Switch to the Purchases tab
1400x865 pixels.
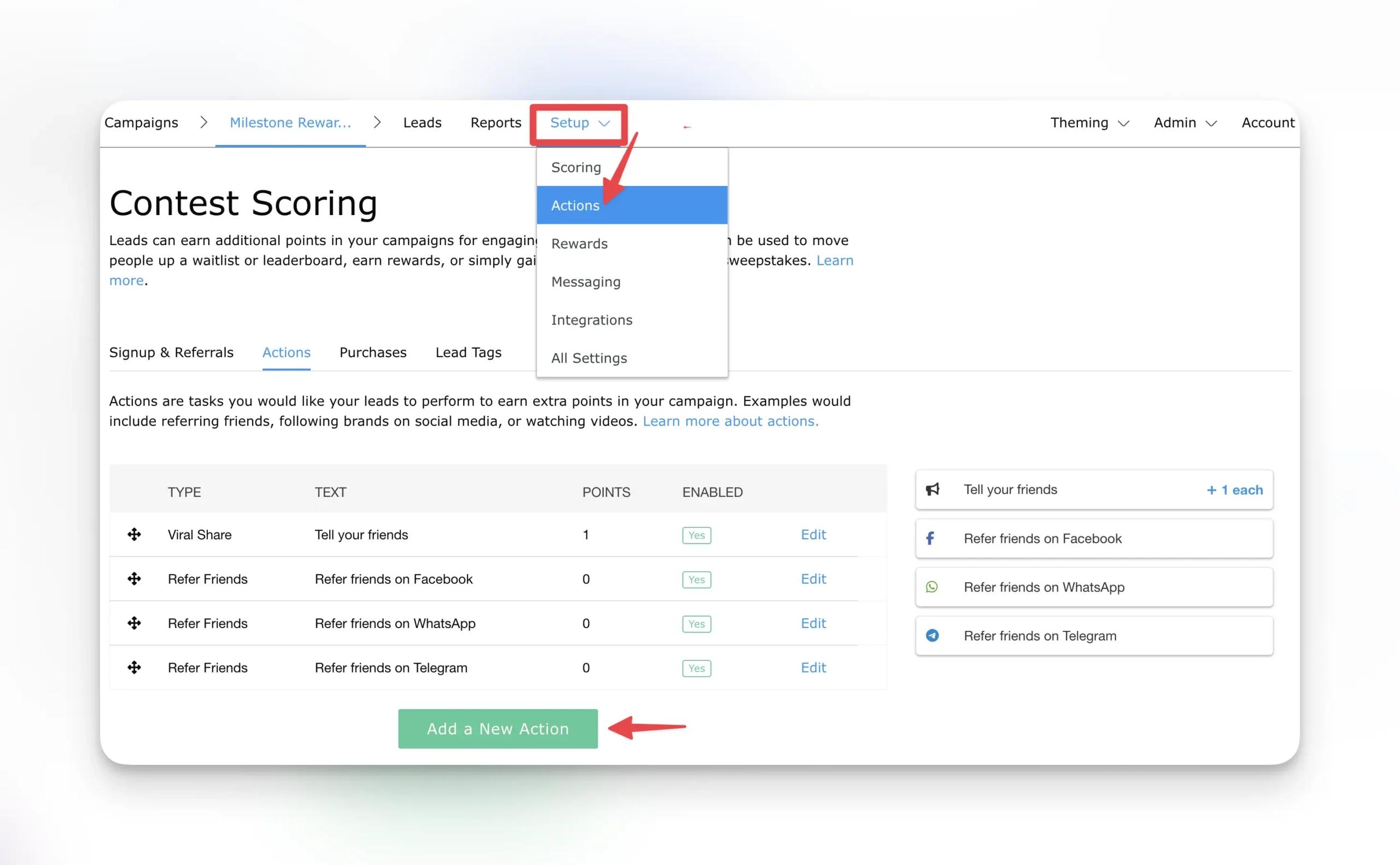[373, 352]
